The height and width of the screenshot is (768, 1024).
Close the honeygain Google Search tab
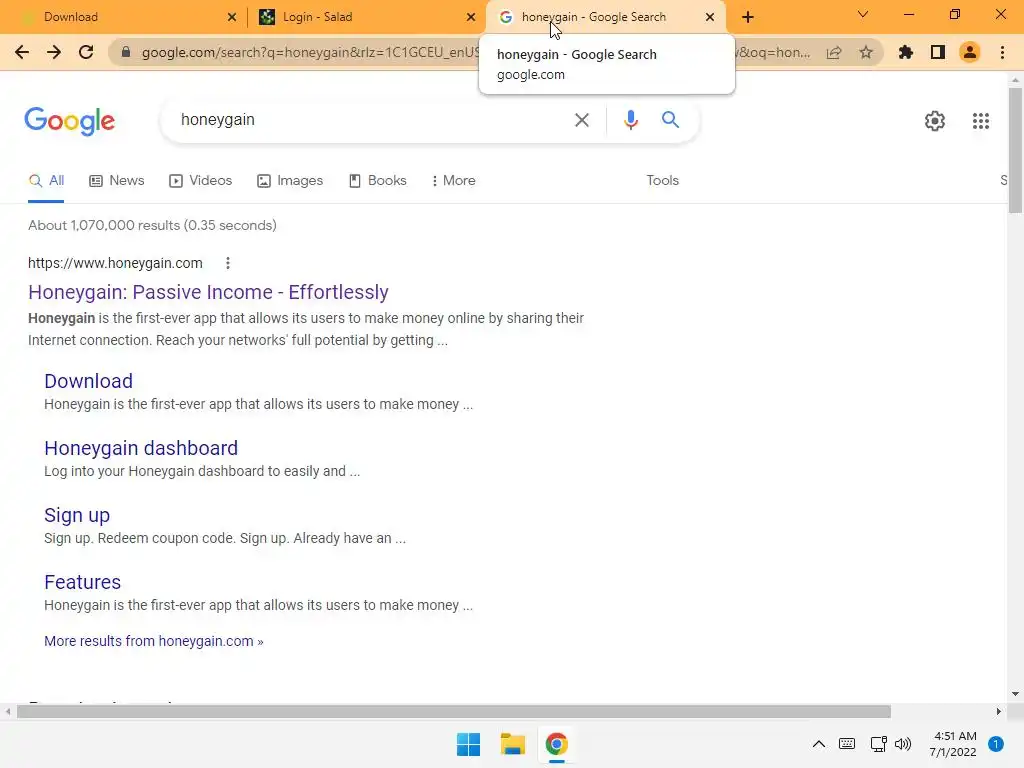(710, 17)
